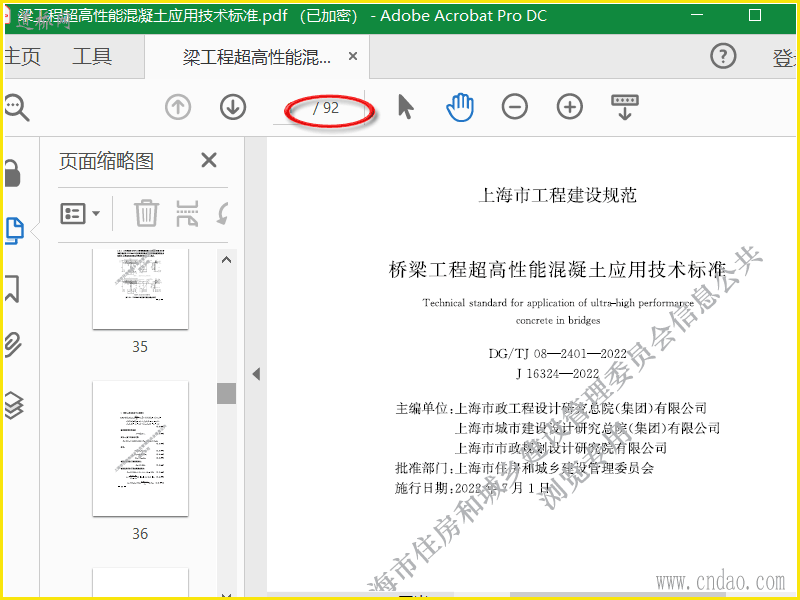
Task: Activate the hand pan tool
Action: (x=460, y=107)
